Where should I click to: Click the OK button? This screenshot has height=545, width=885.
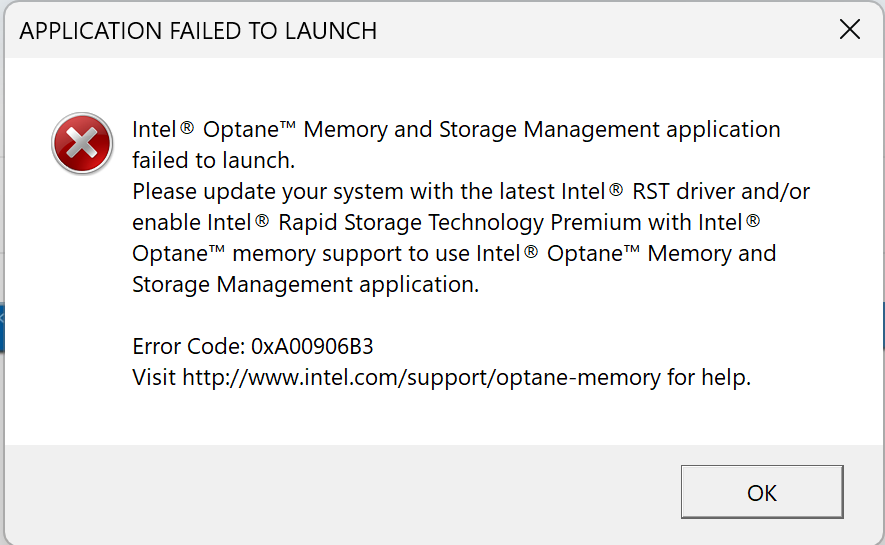point(761,492)
